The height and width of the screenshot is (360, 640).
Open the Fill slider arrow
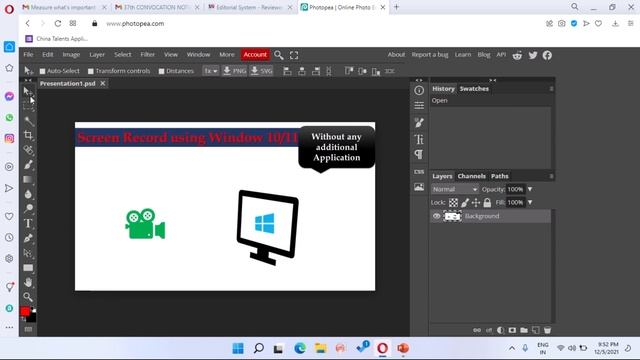pyautogui.click(x=530, y=202)
